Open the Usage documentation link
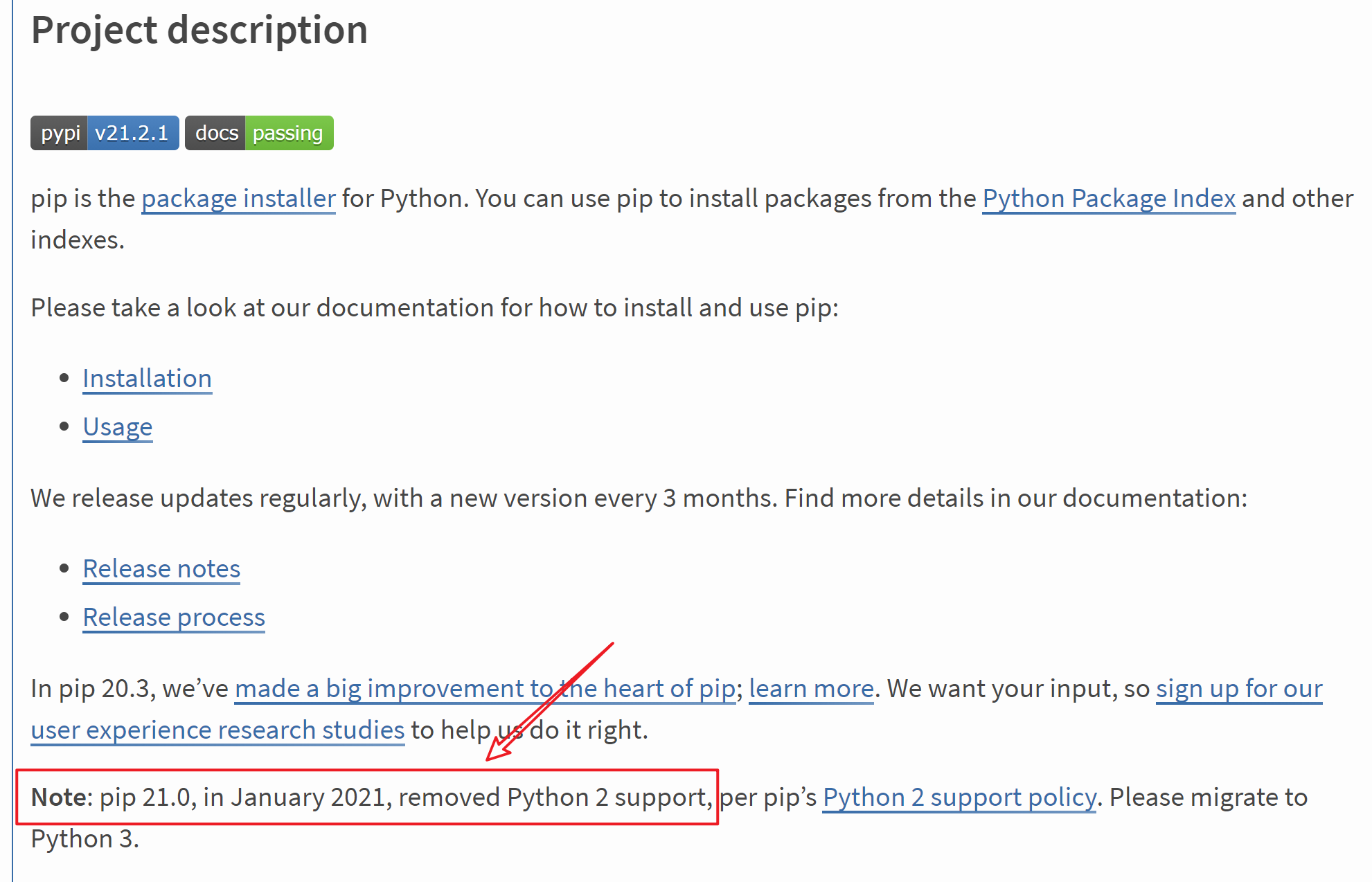The height and width of the screenshot is (882, 1372). [x=116, y=426]
